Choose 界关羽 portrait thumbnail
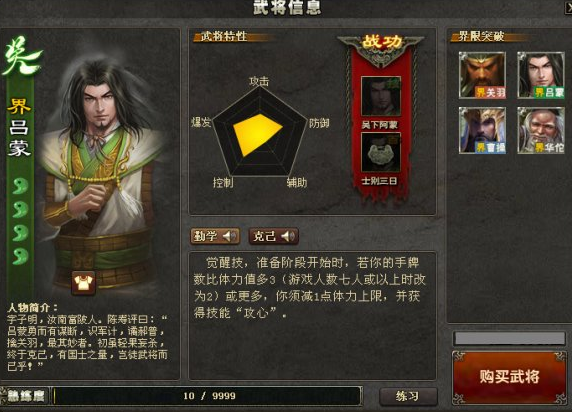This screenshot has width=572, height=412. (482, 75)
